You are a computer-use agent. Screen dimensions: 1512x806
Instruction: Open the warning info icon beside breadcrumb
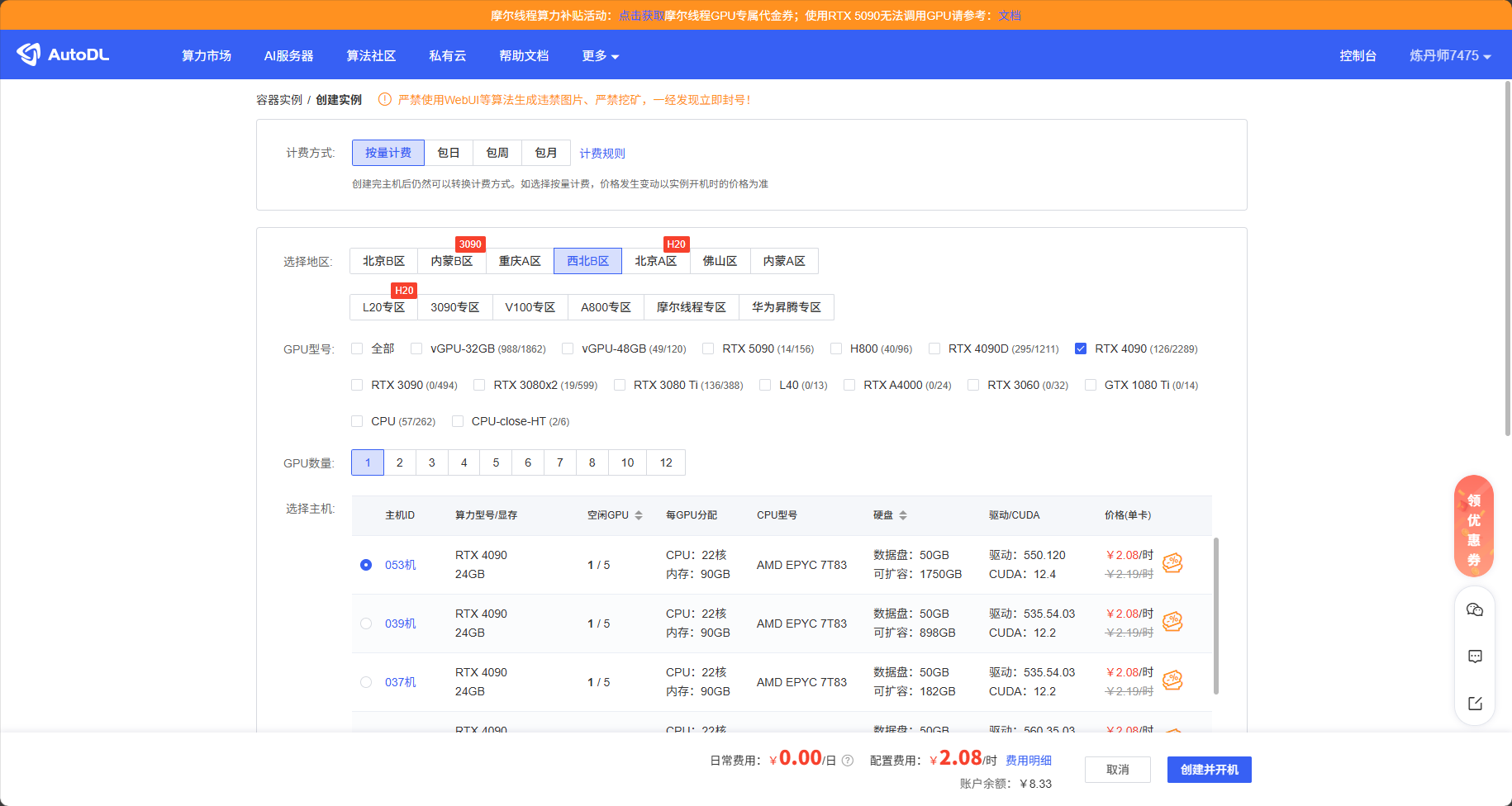coord(384,99)
